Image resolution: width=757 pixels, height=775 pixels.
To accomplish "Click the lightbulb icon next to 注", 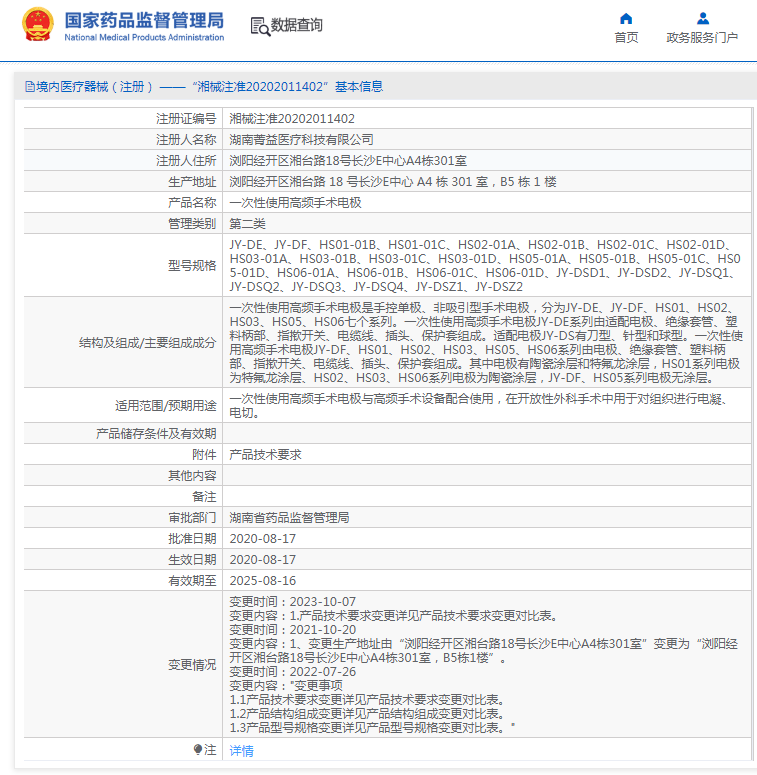I will click(x=198, y=750).
